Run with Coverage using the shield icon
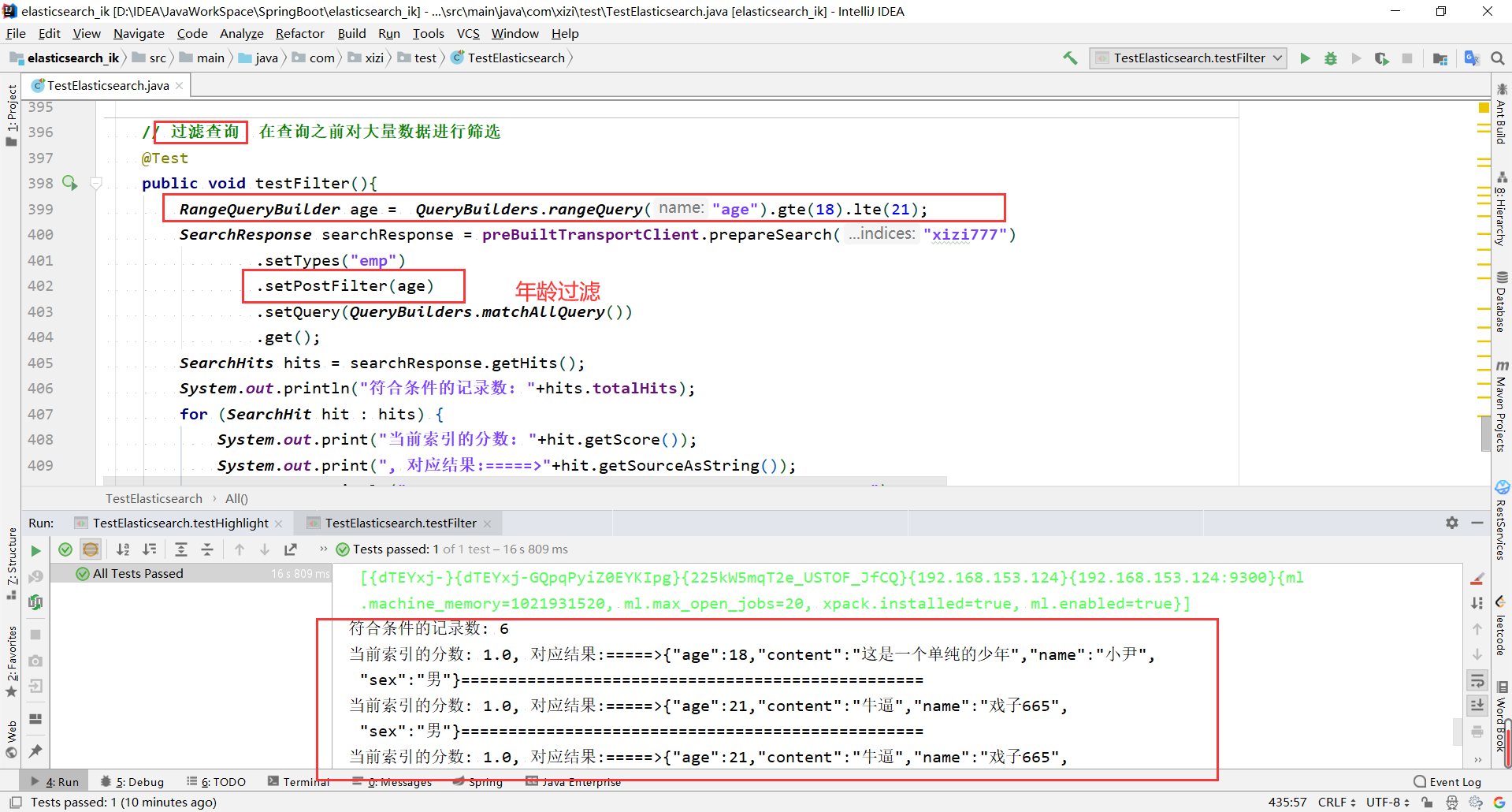Image resolution: width=1512 pixels, height=812 pixels. (x=1381, y=58)
